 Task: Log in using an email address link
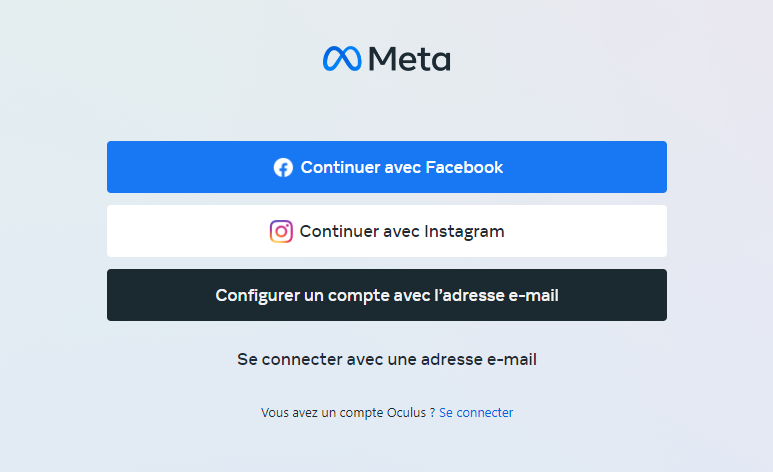[x=387, y=359]
